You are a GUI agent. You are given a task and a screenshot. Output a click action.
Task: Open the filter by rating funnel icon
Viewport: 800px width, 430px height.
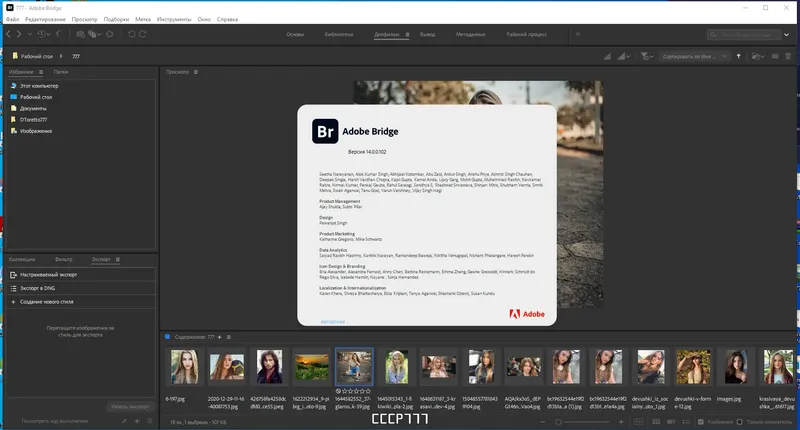tap(645, 56)
